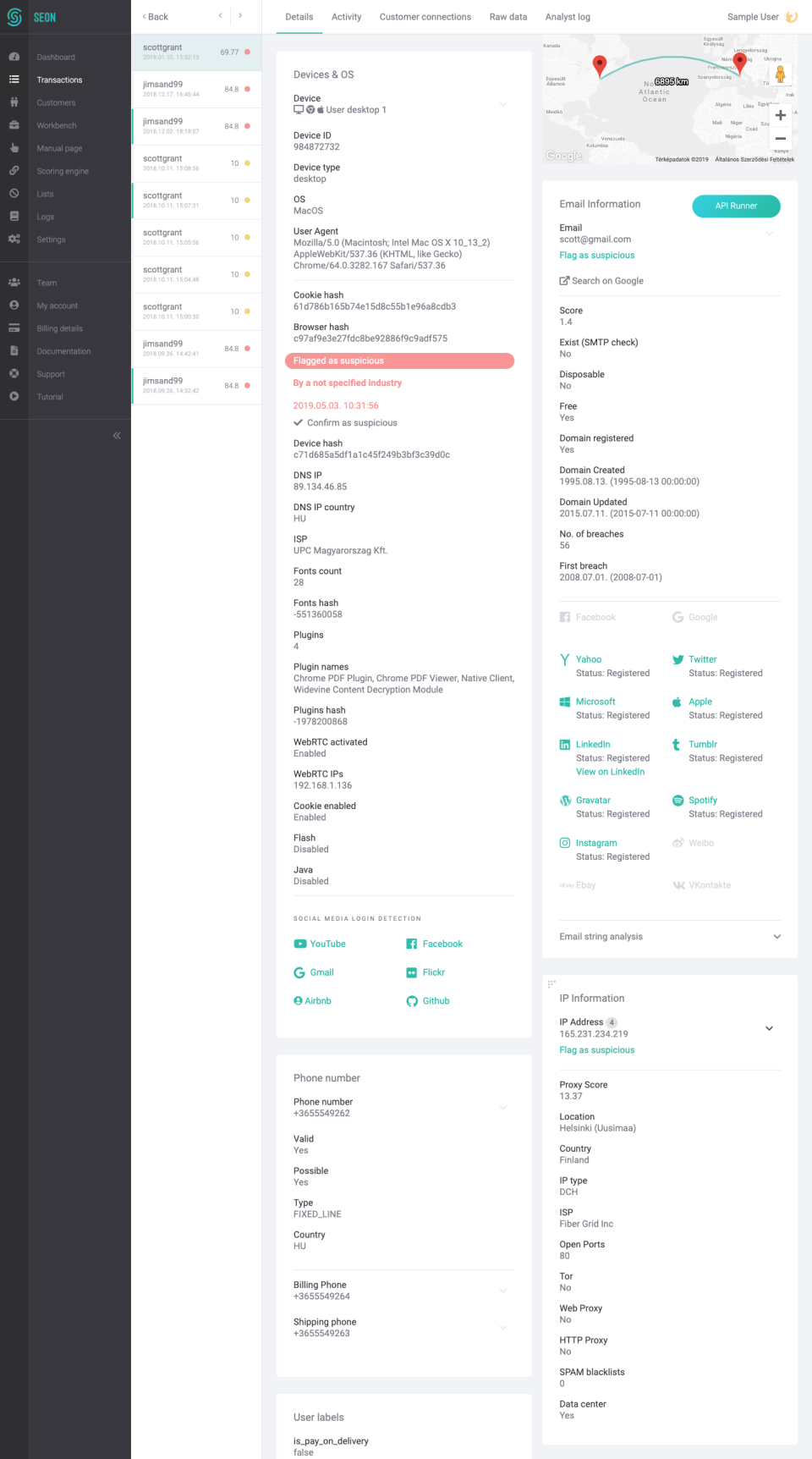Expand the Device details chevron

tap(503, 104)
